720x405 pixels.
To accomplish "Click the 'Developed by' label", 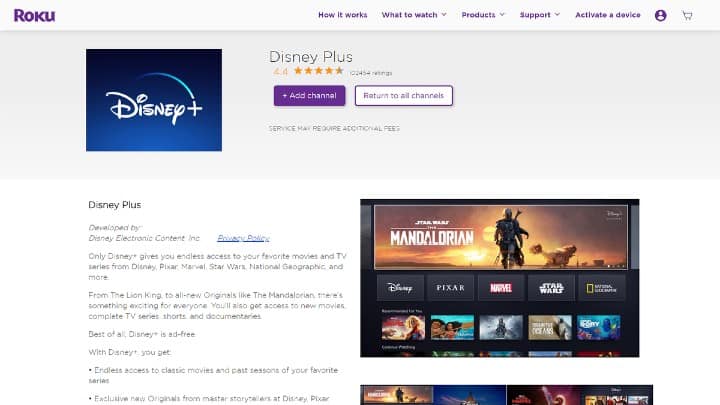I will [x=115, y=227].
